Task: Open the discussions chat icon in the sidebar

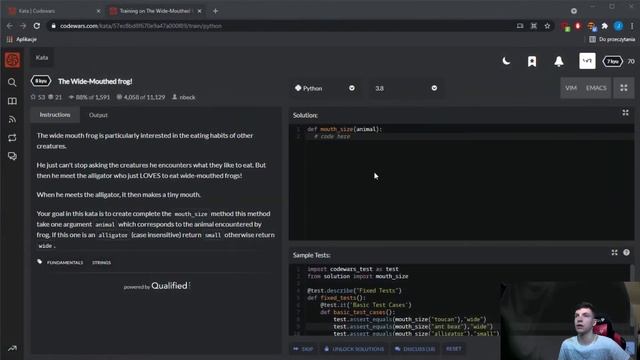Action: click(12, 156)
